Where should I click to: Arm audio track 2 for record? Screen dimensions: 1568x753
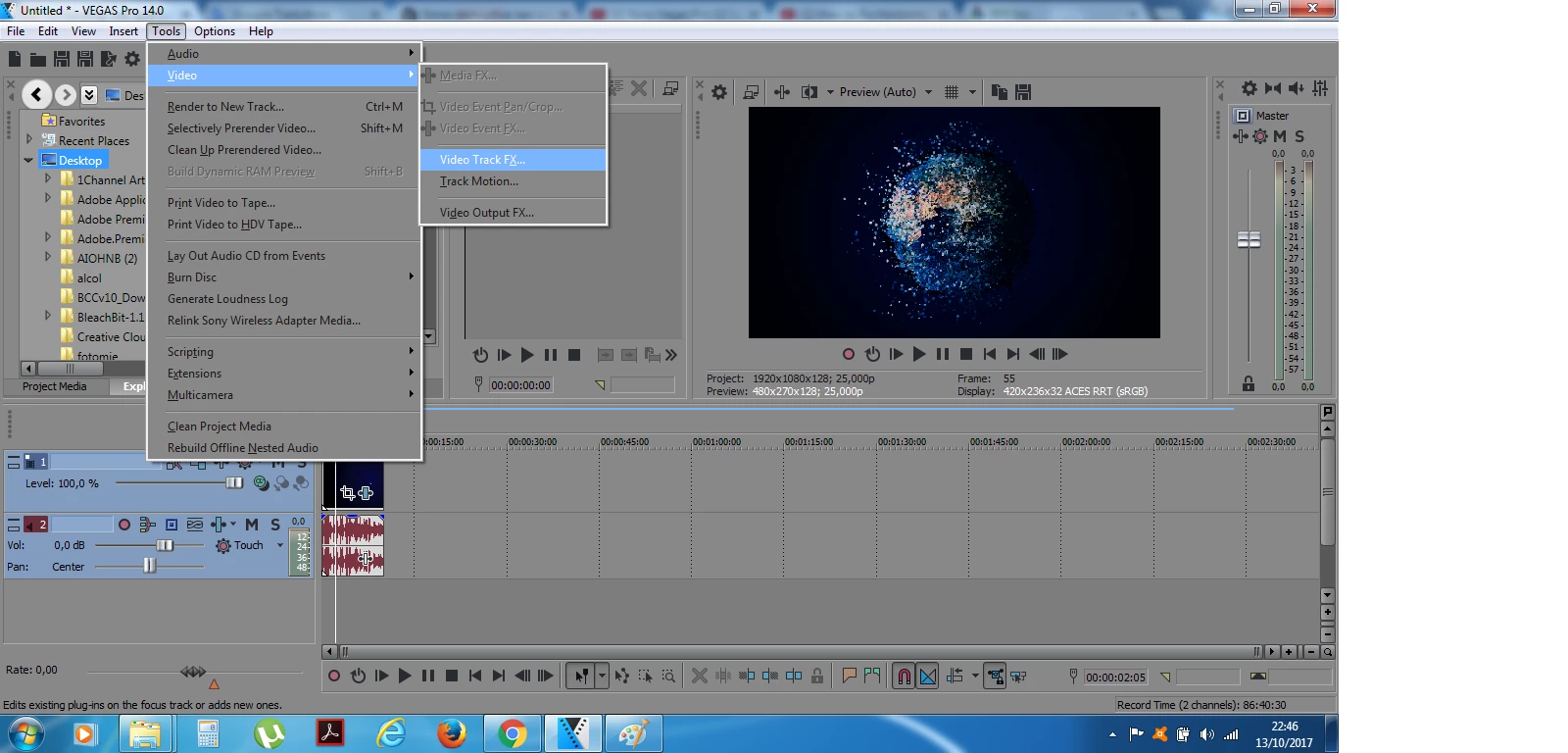coord(124,525)
